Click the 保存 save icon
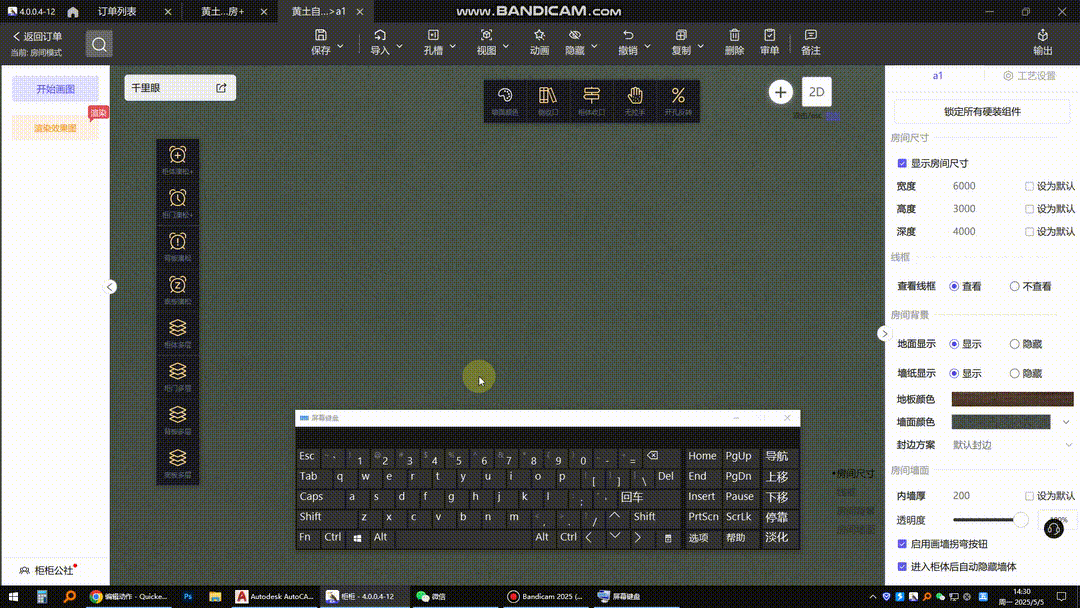Image resolution: width=1080 pixels, height=608 pixels. click(x=321, y=35)
